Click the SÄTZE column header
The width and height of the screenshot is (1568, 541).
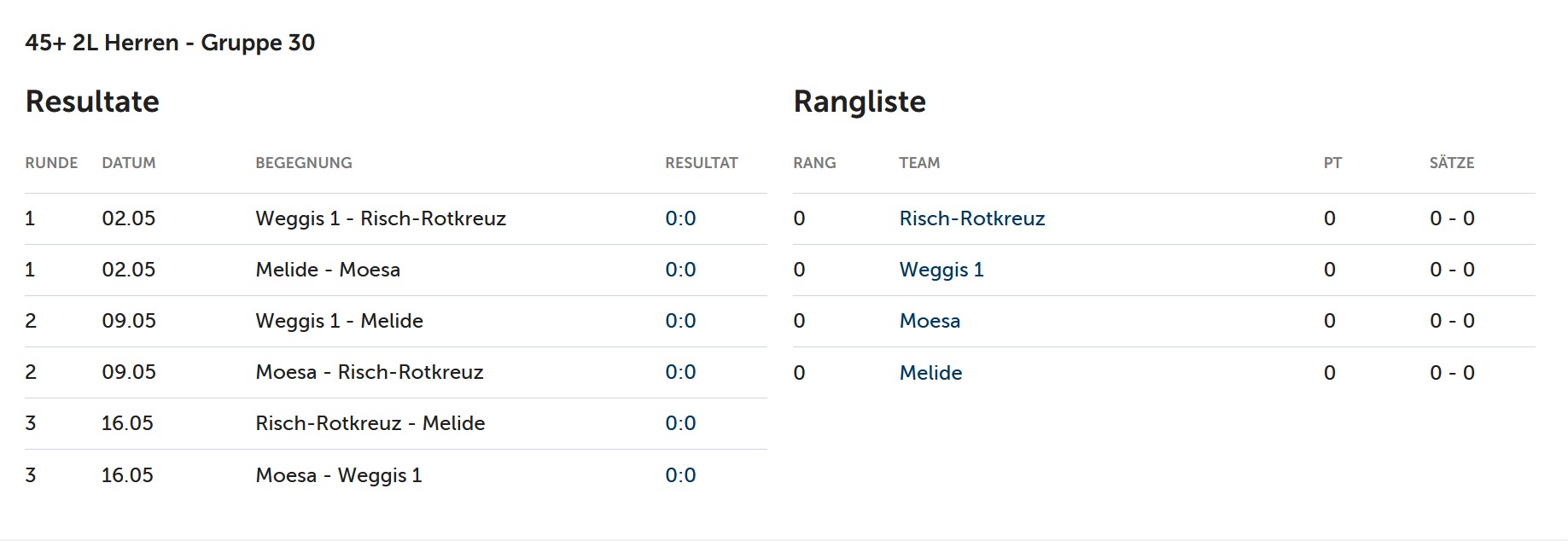(1451, 163)
